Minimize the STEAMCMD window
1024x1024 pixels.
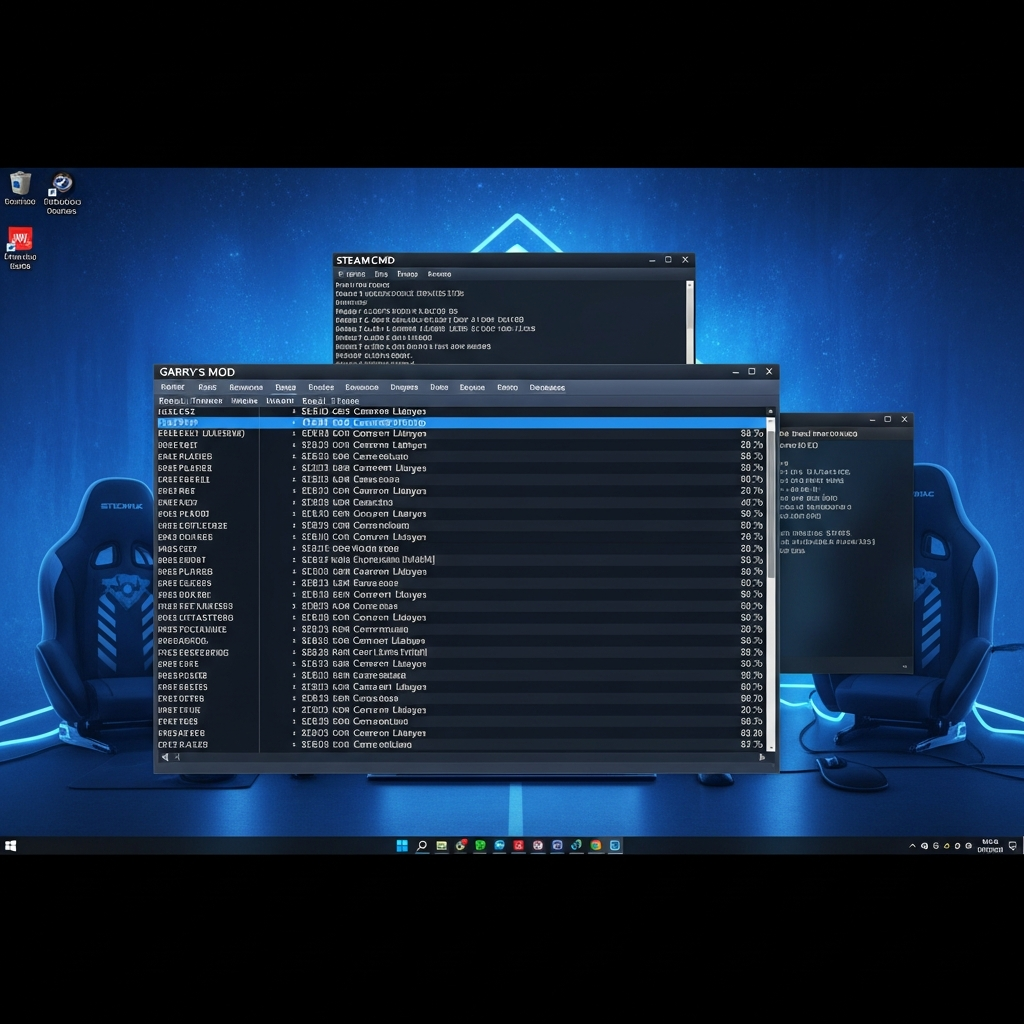tap(652, 260)
